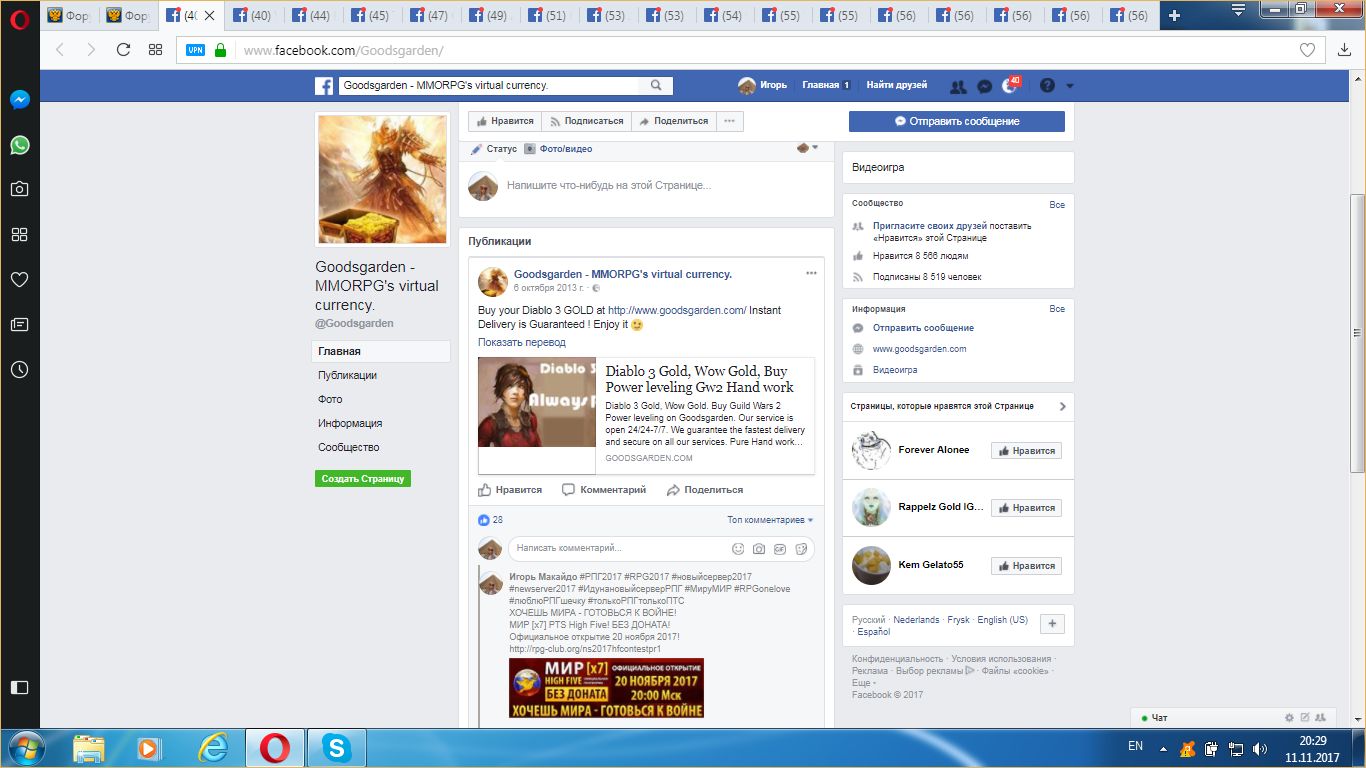Click Поделиться button on page toolbar

pyautogui.click(x=673, y=121)
